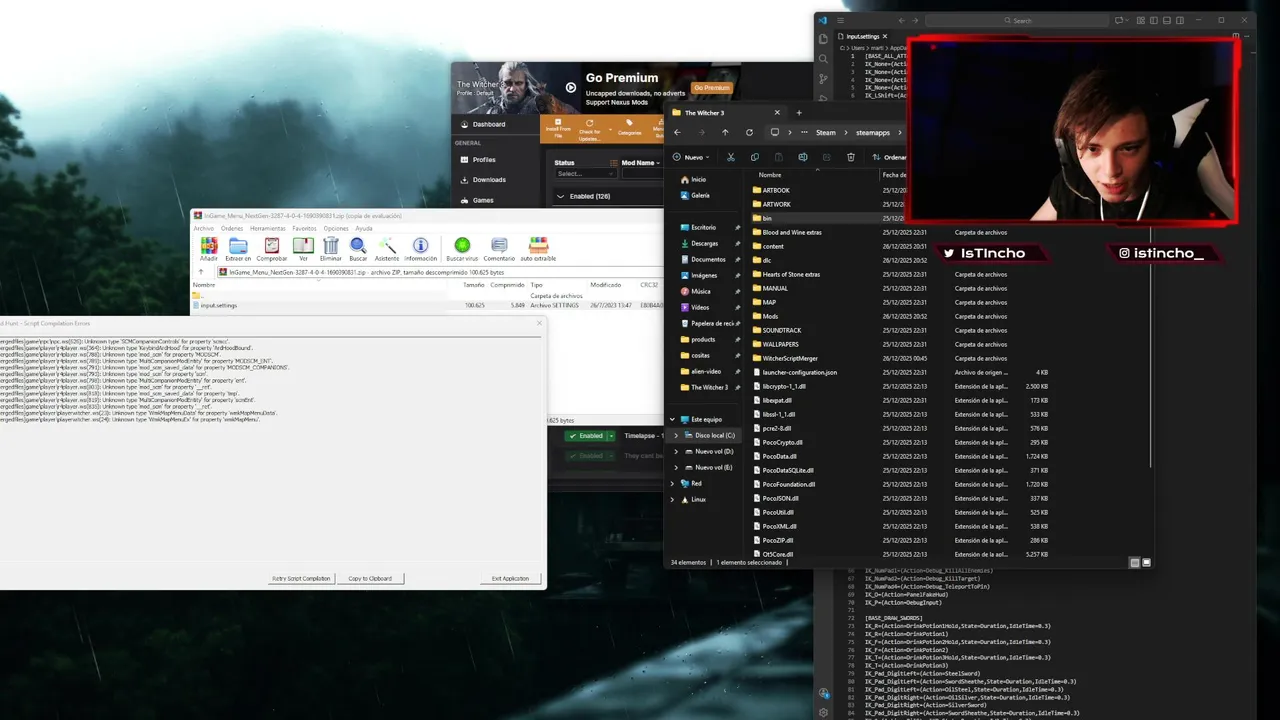This screenshot has height=720, width=1280.
Task: Expand Disco local (C:) tree node
Action: pyautogui.click(x=675, y=436)
